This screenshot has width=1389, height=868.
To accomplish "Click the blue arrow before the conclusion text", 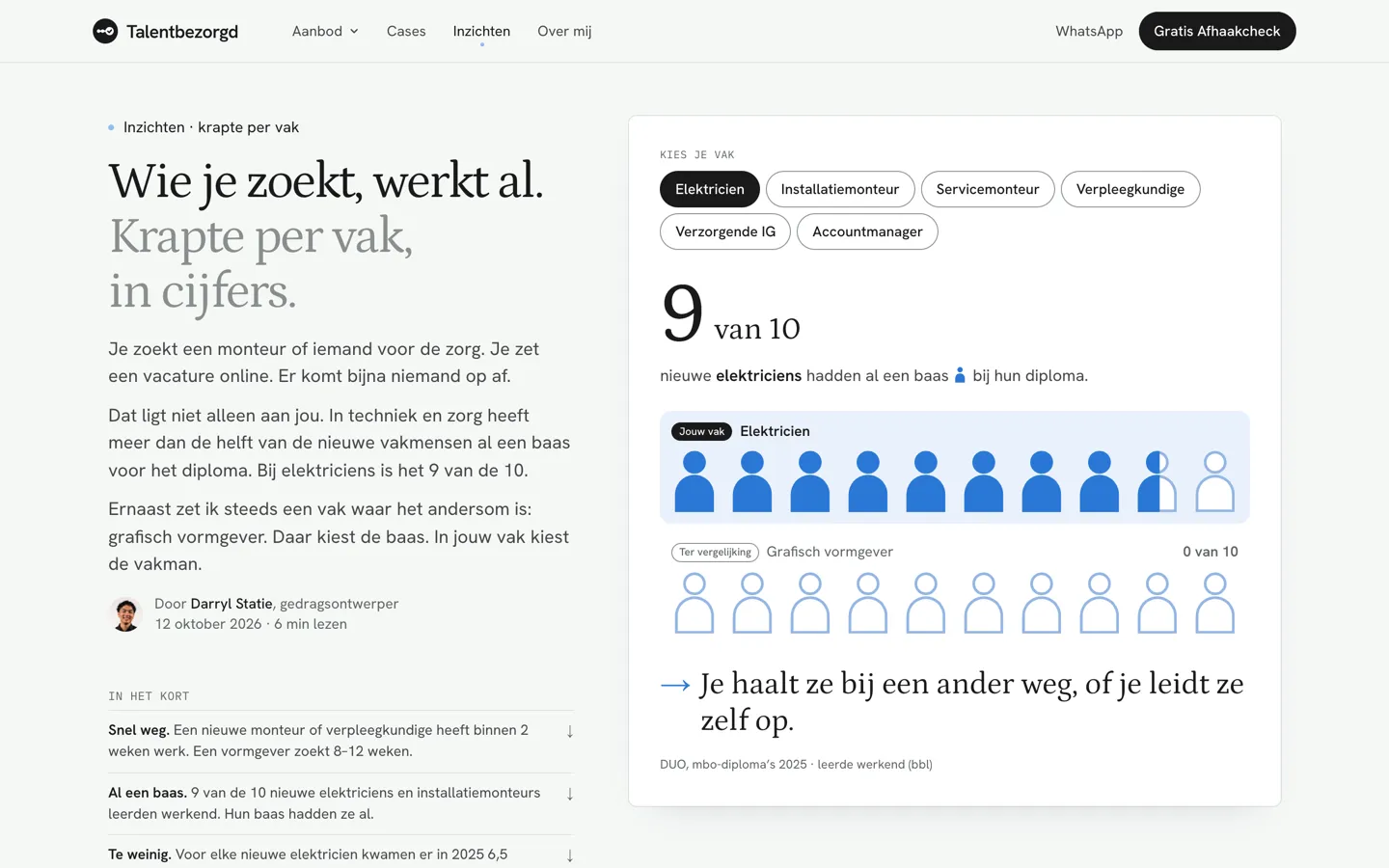I will [675, 686].
